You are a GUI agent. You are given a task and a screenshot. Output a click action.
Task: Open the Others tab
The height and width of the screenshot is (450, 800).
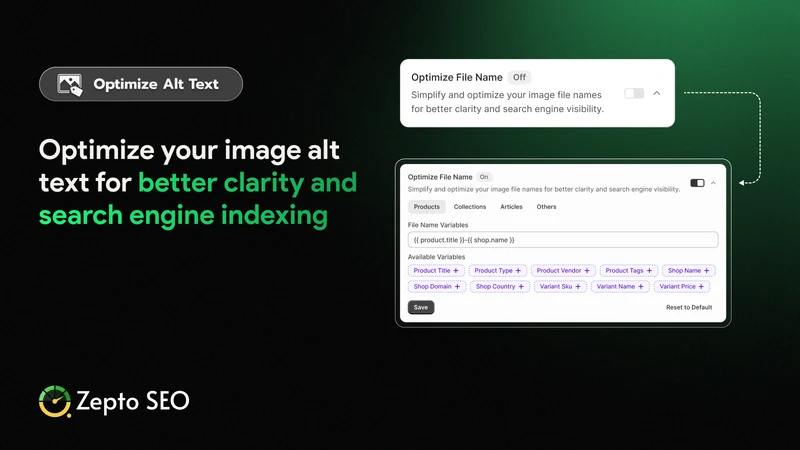coord(546,207)
